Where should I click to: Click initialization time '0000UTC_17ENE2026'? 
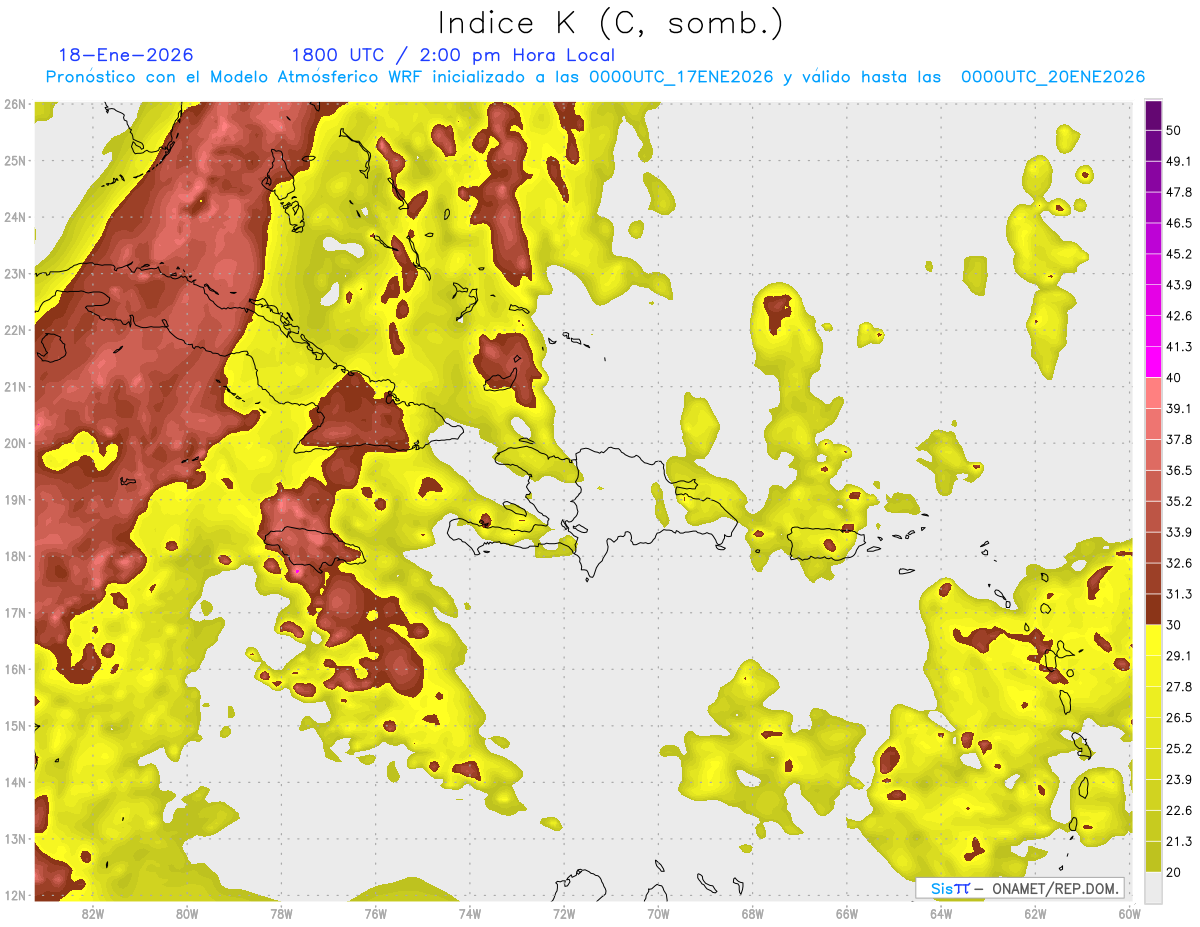tap(681, 77)
